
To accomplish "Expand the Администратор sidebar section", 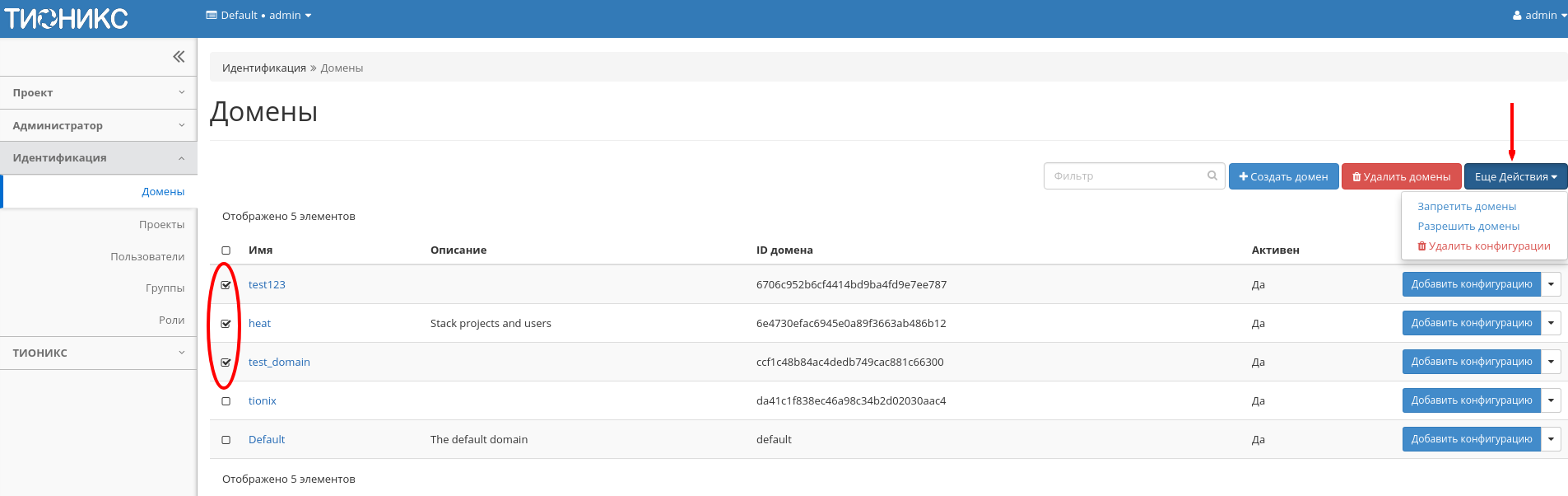I will point(98,125).
